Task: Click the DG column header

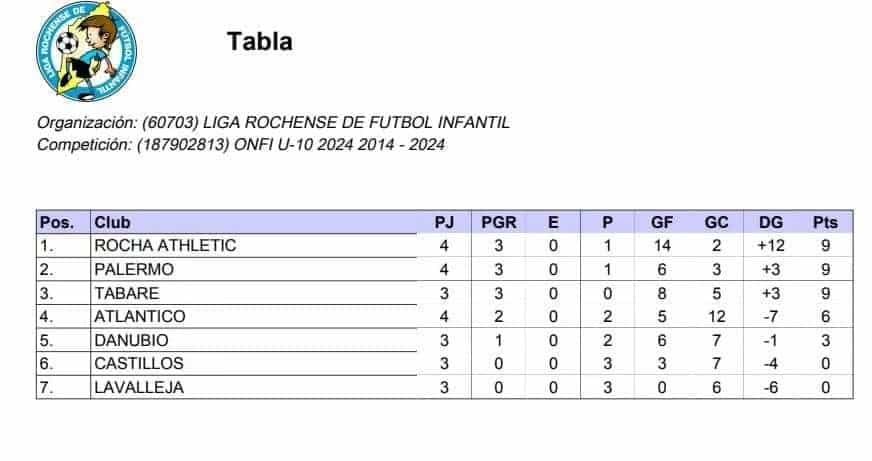Action: point(771,222)
